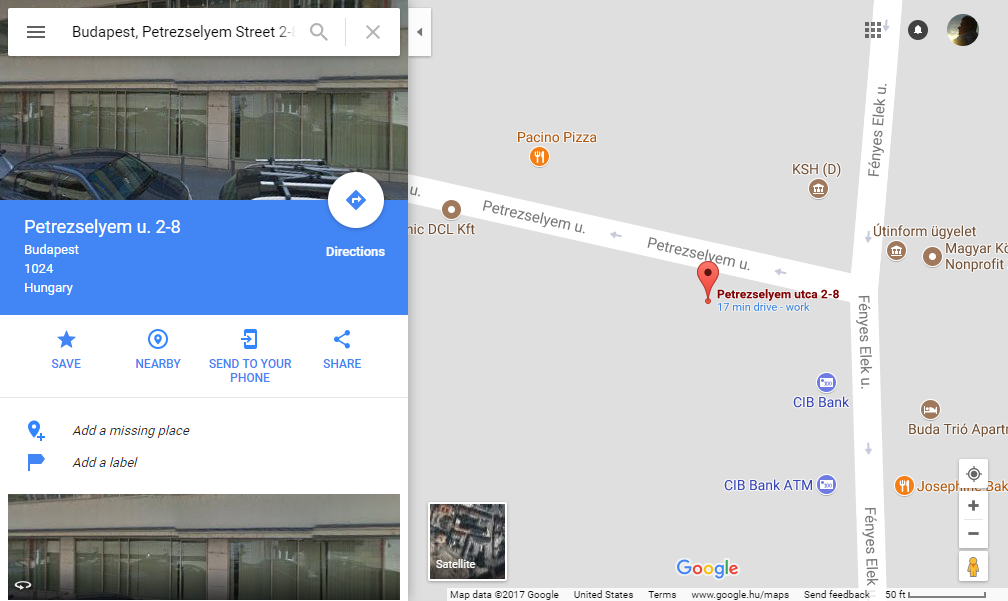Clear the search box with the X
Image resolution: width=1008 pixels, height=601 pixels.
click(373, 31)
